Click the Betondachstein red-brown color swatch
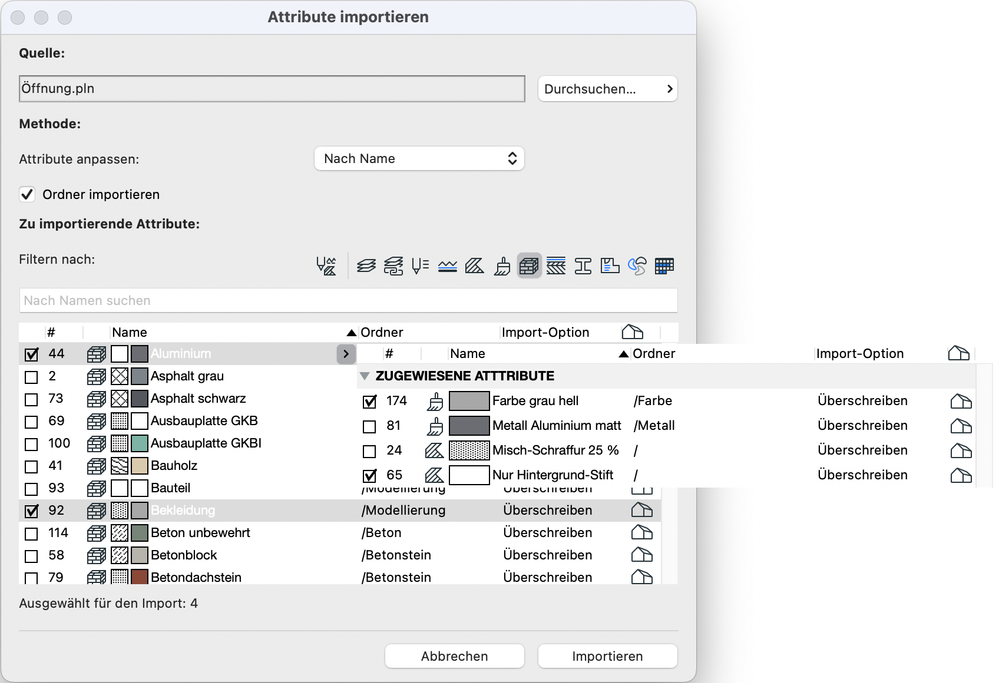The height and width of the screenshot is (683, 999). (139, 577)
